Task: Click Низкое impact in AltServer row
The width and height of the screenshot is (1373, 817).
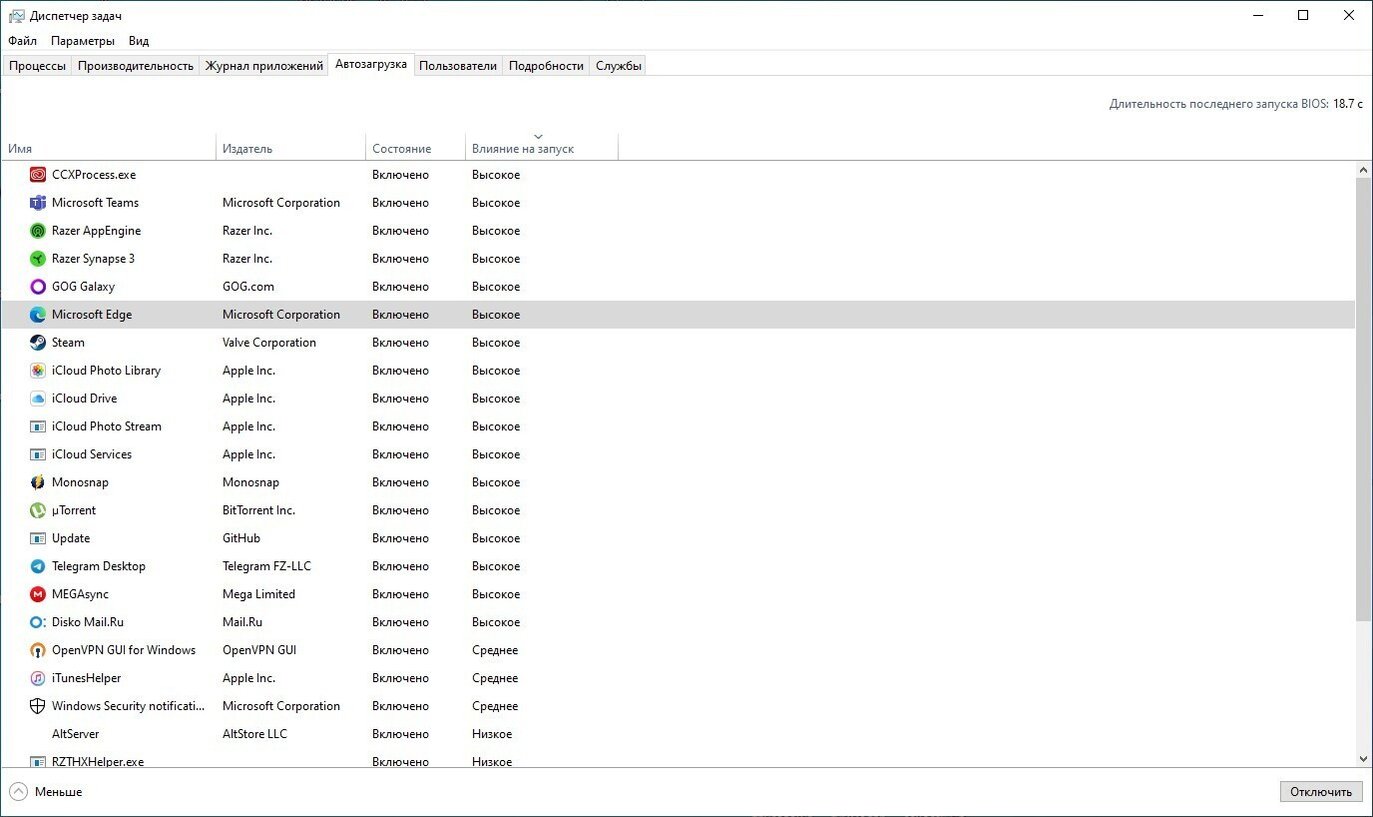Action: point(492,734)
